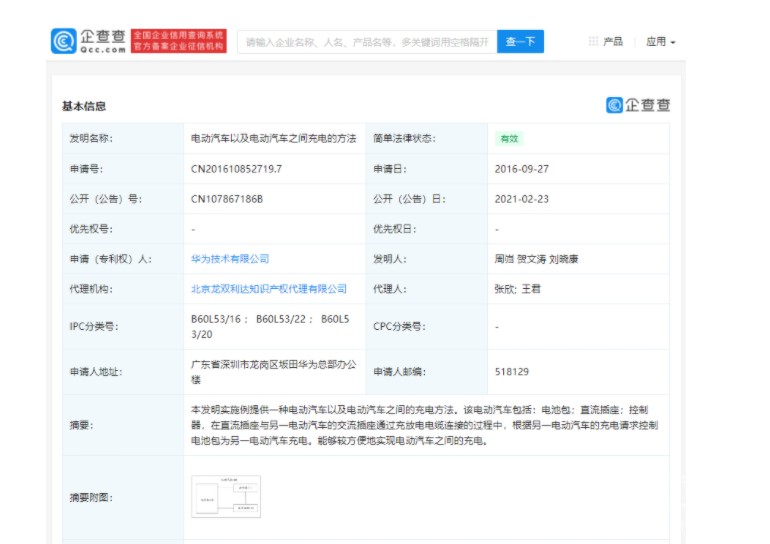This screenshot has width=770, height=544.
Task: Focus the company name search field
Action: (367, 42)
